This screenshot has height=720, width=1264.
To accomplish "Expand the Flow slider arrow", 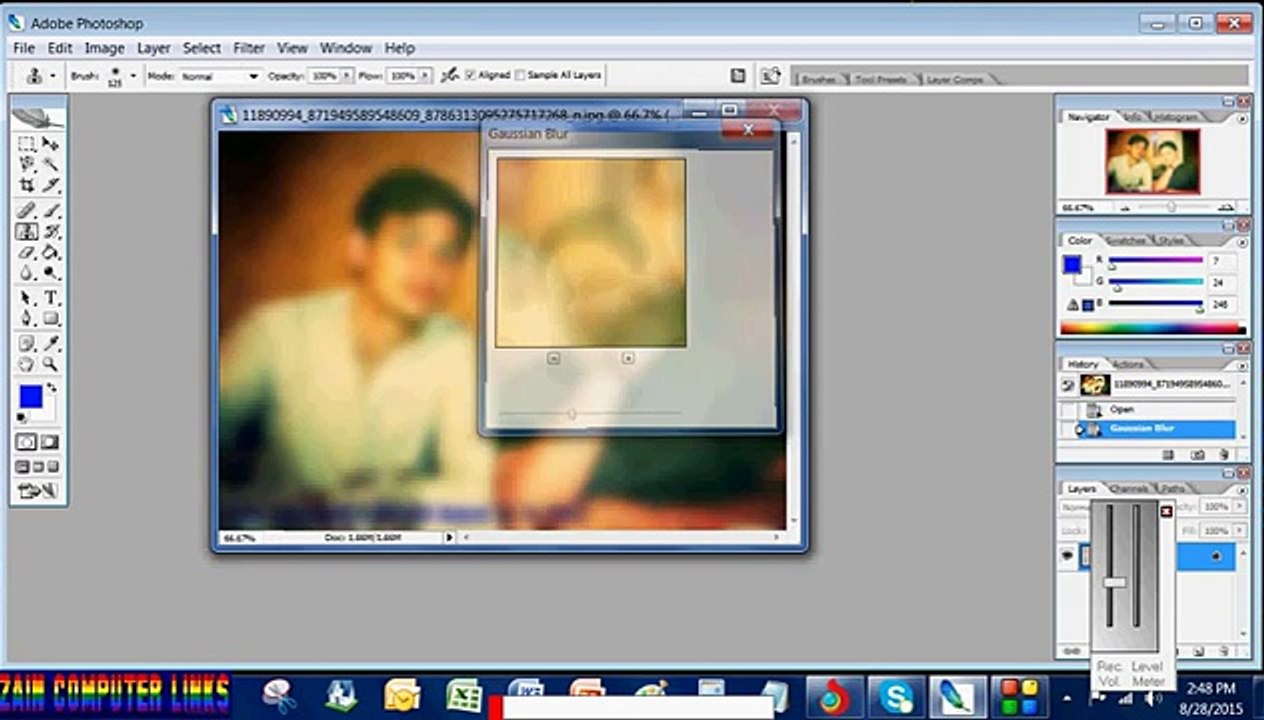I will [425, 75].
